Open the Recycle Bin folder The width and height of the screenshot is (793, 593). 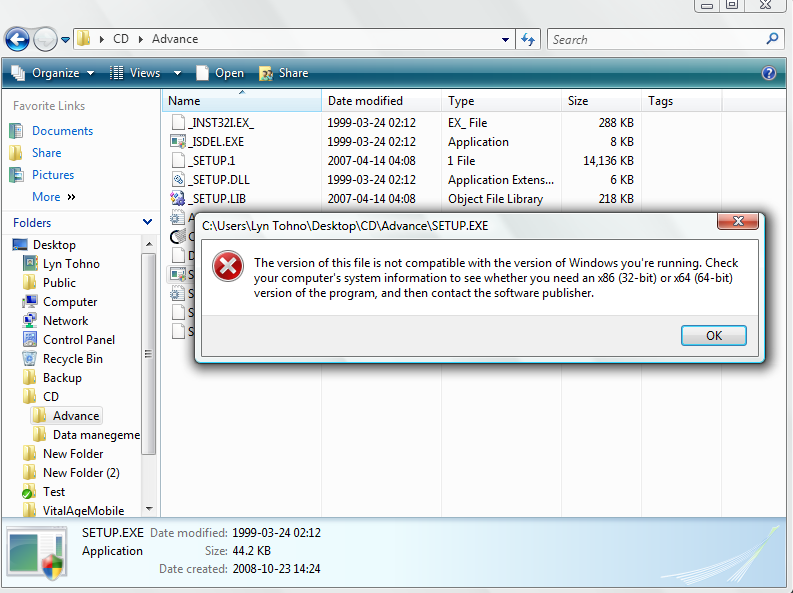click(72, 359)
